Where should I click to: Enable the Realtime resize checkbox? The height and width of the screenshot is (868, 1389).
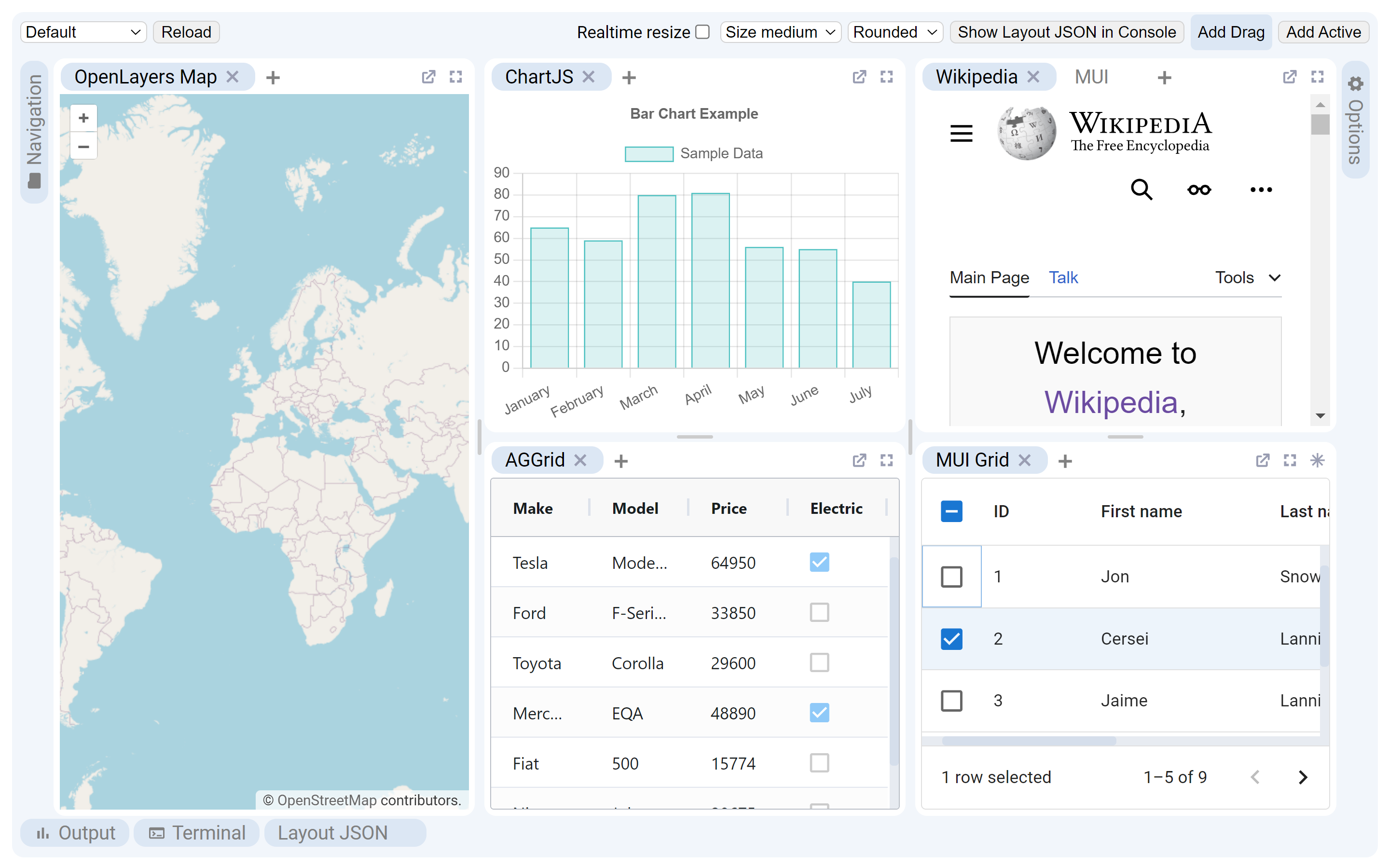(701, 32)
